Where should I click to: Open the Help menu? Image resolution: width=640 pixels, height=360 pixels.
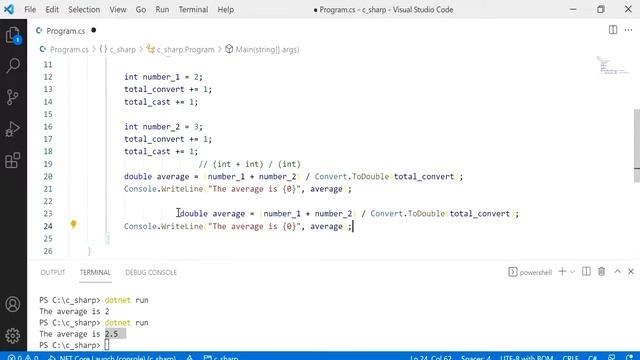225,9
